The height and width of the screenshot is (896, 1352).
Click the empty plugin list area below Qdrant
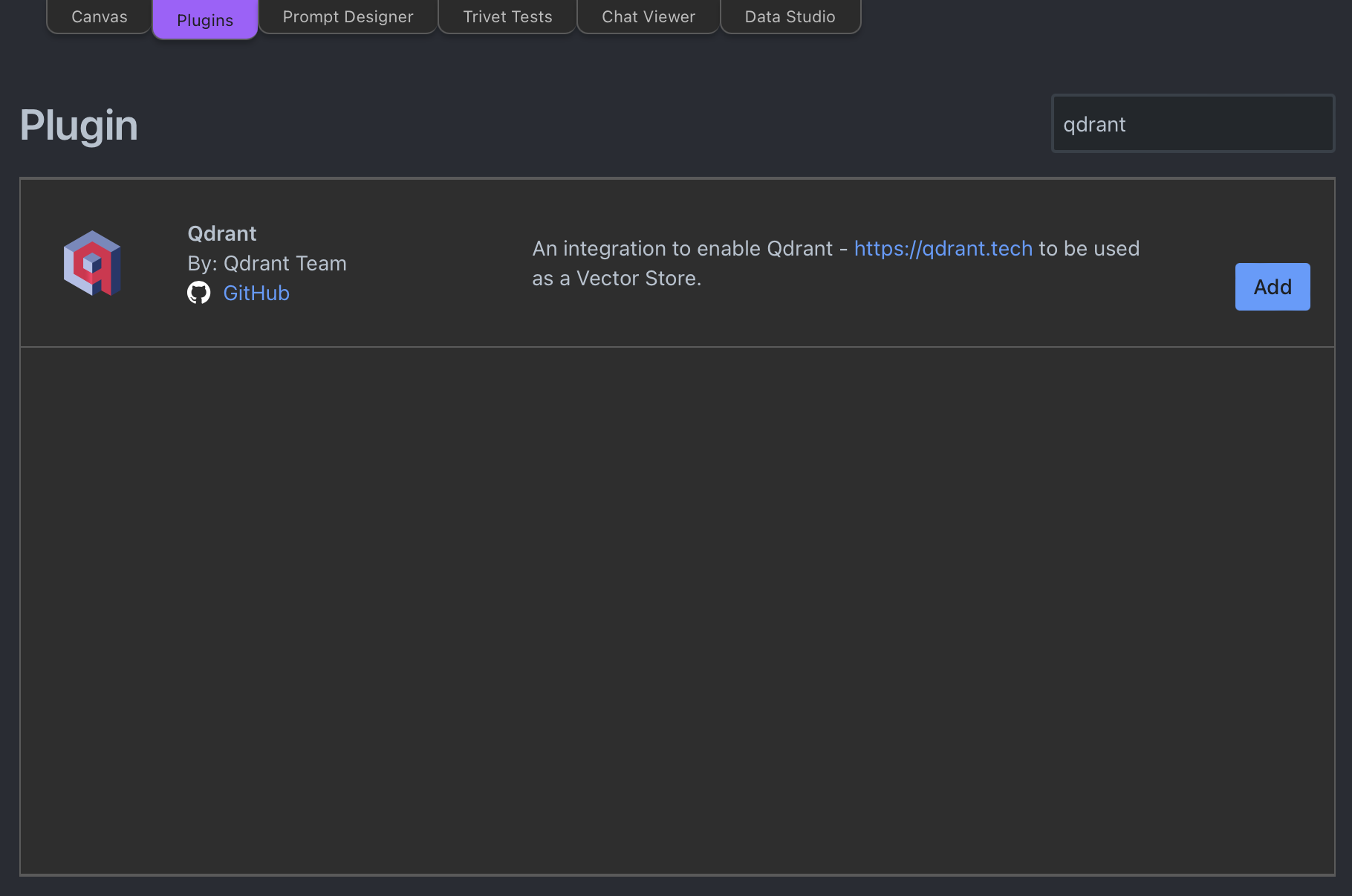(677, 610)
